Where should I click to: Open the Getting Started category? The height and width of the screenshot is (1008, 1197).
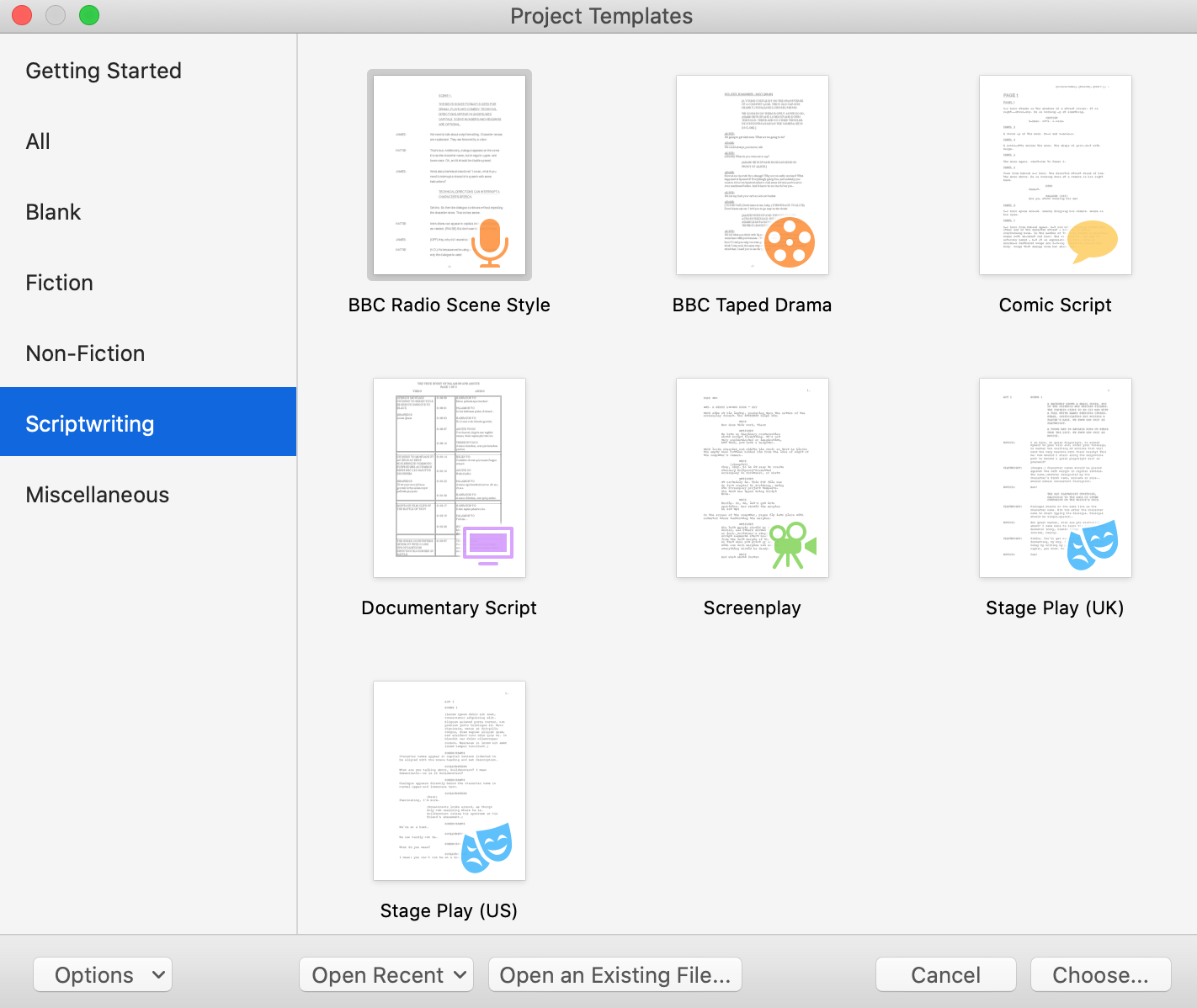tap(148, 71)
